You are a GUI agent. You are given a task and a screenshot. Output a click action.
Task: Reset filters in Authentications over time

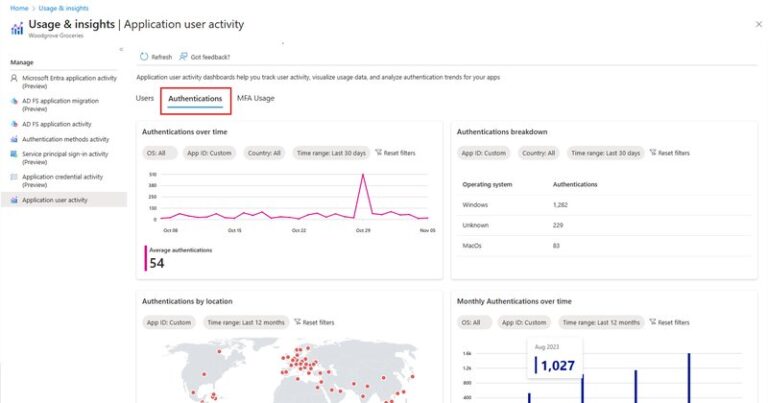[x=395, y=153]
